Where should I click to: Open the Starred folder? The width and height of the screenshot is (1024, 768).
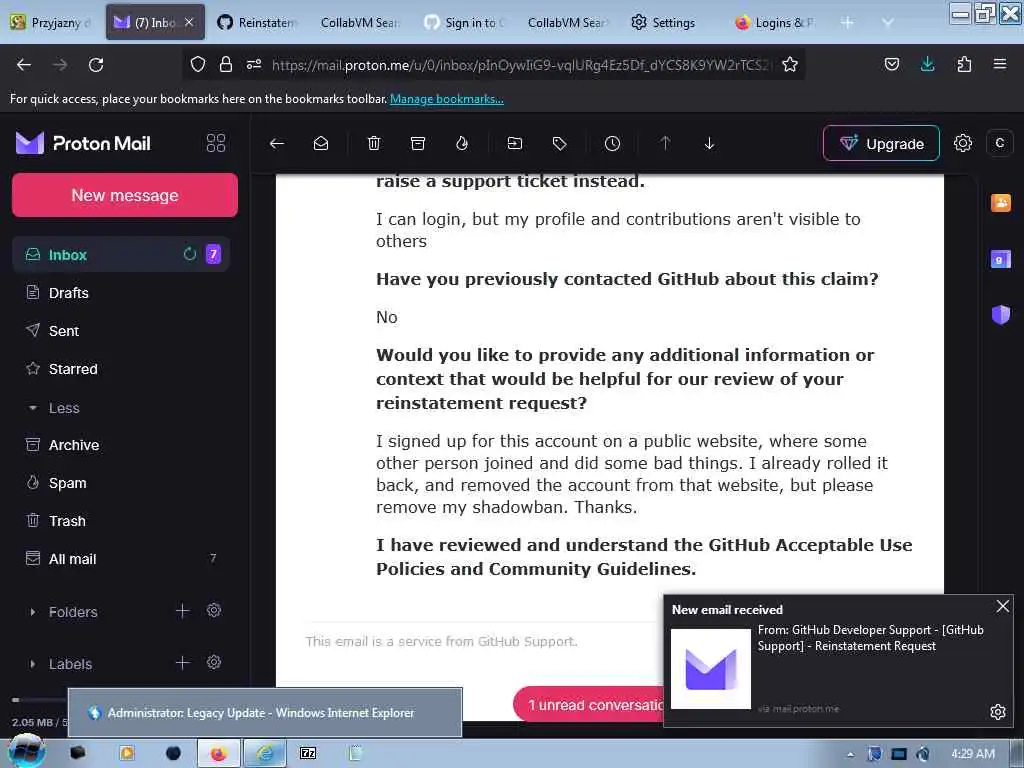pyautogui.click(x=121, y=369)
